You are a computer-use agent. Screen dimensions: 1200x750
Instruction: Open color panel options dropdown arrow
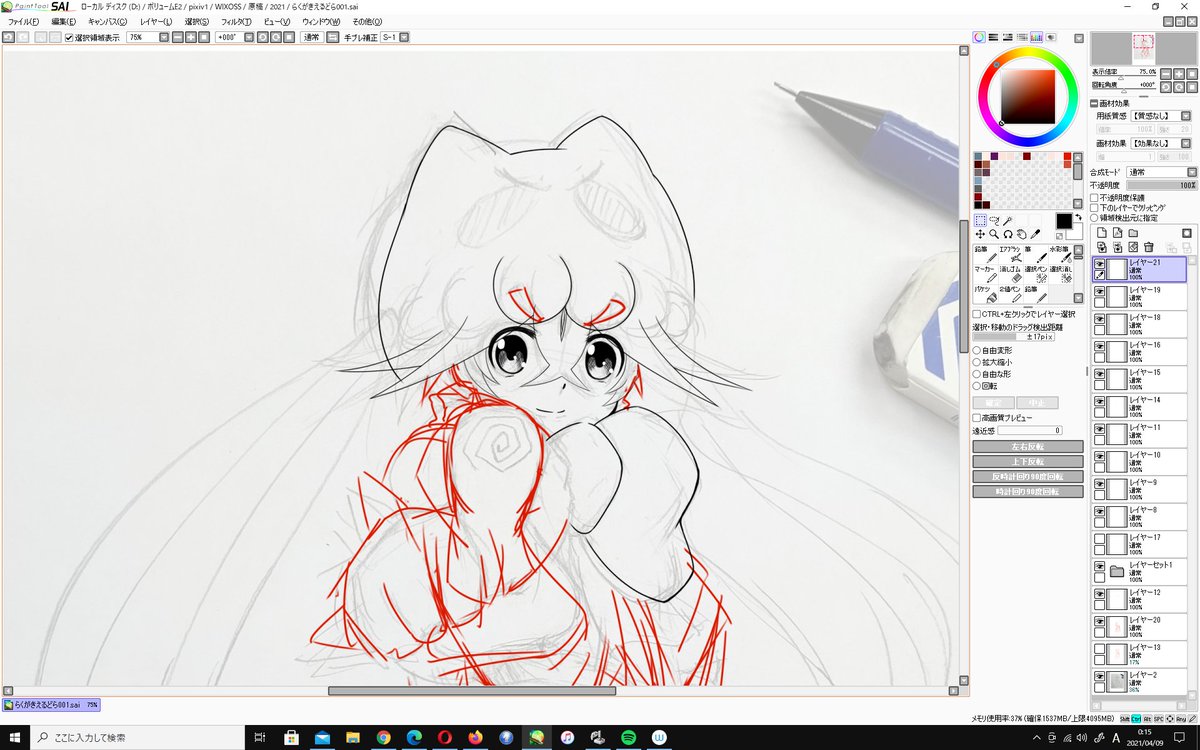tap(1079, 38)
